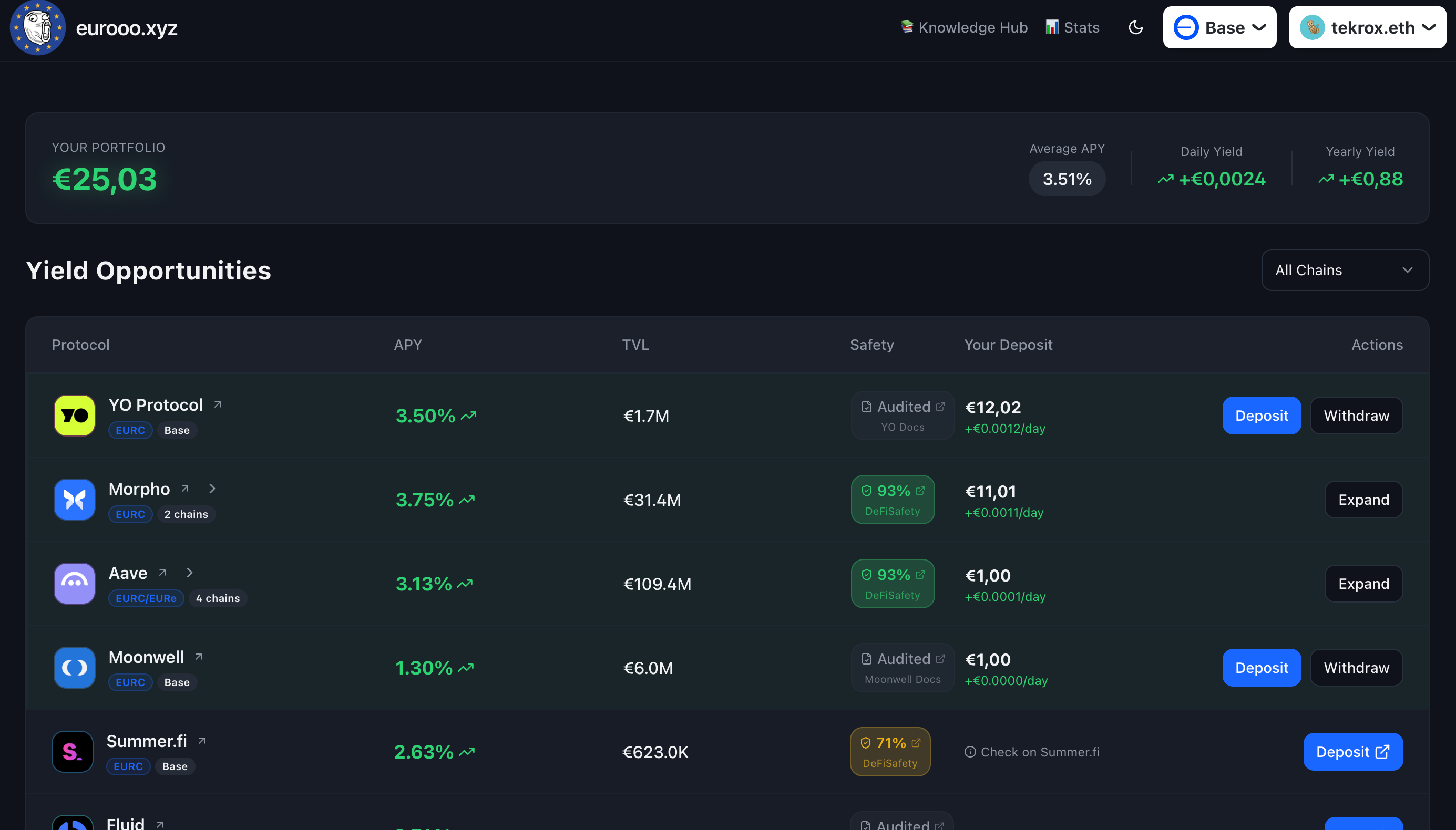Viewport: 1456px width, 830px height.
Task: Expand the Aave row
Action: point(1363,583)
